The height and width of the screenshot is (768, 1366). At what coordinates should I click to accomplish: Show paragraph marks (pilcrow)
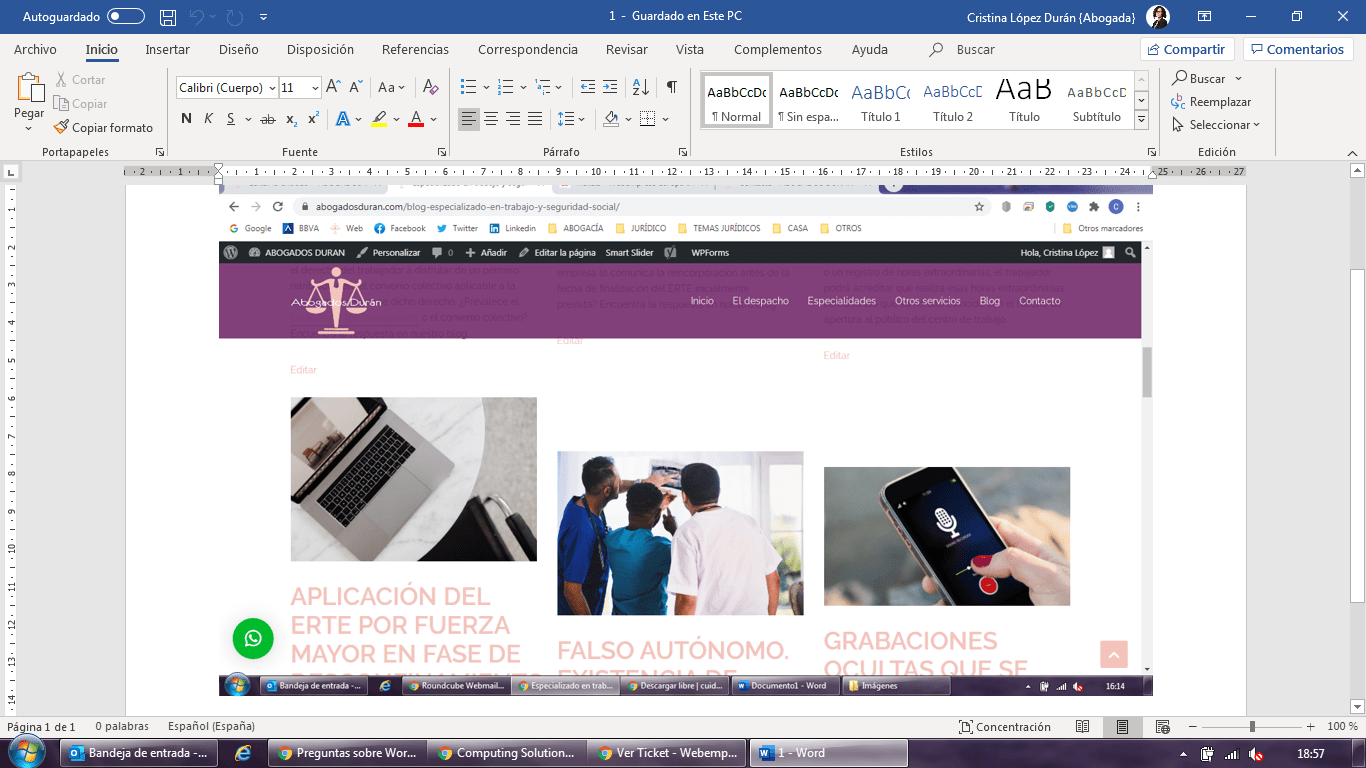672,87
